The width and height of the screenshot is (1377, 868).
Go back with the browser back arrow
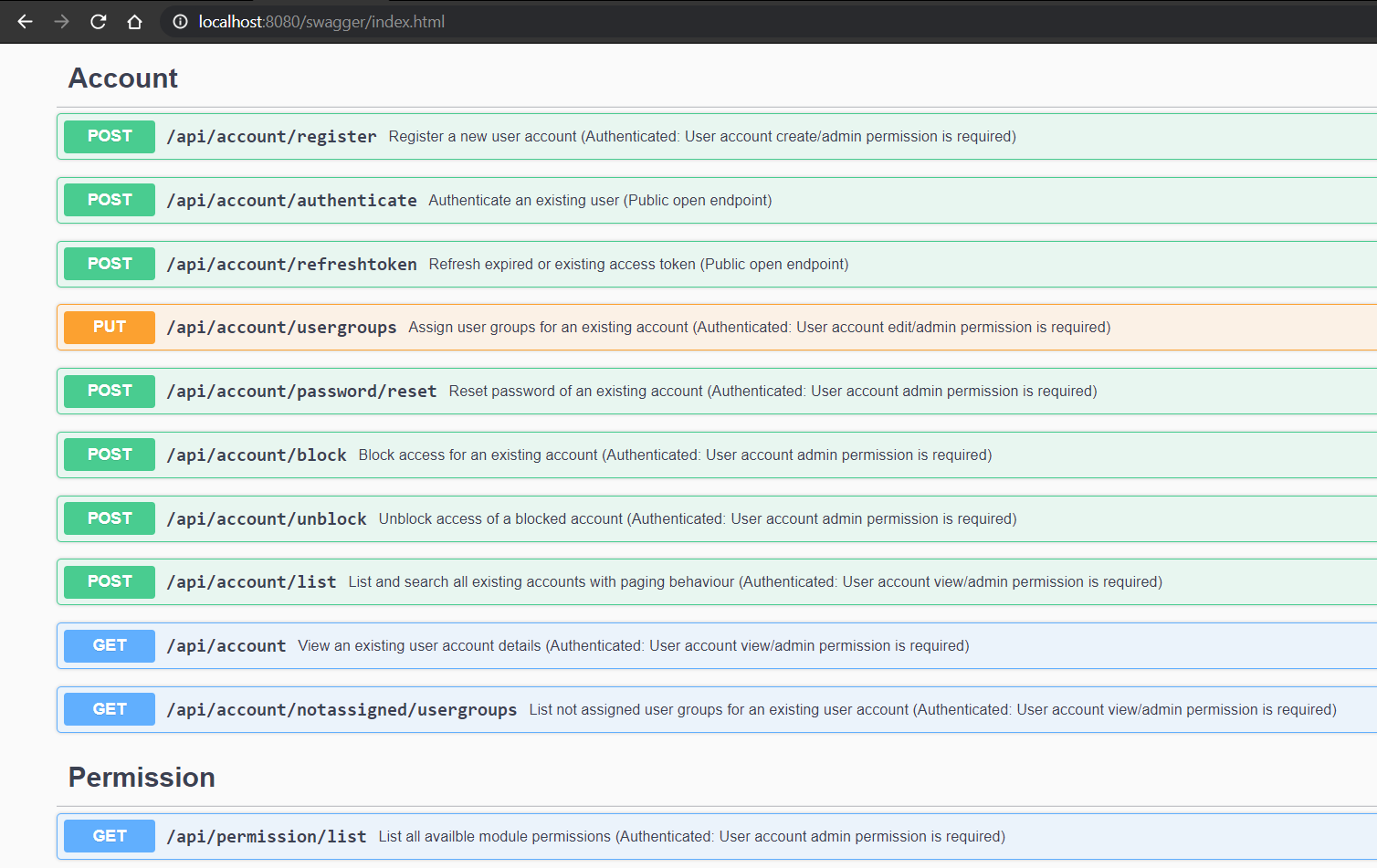pyautogui.click(x=25, y=21)
